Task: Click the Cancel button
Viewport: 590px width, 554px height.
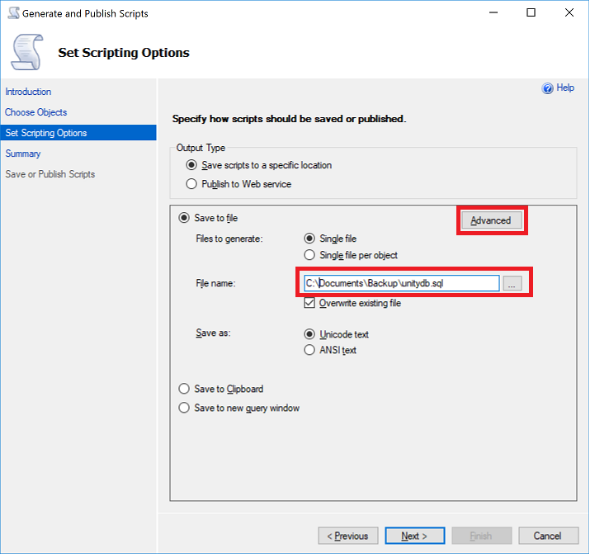Action: [548, 536]
